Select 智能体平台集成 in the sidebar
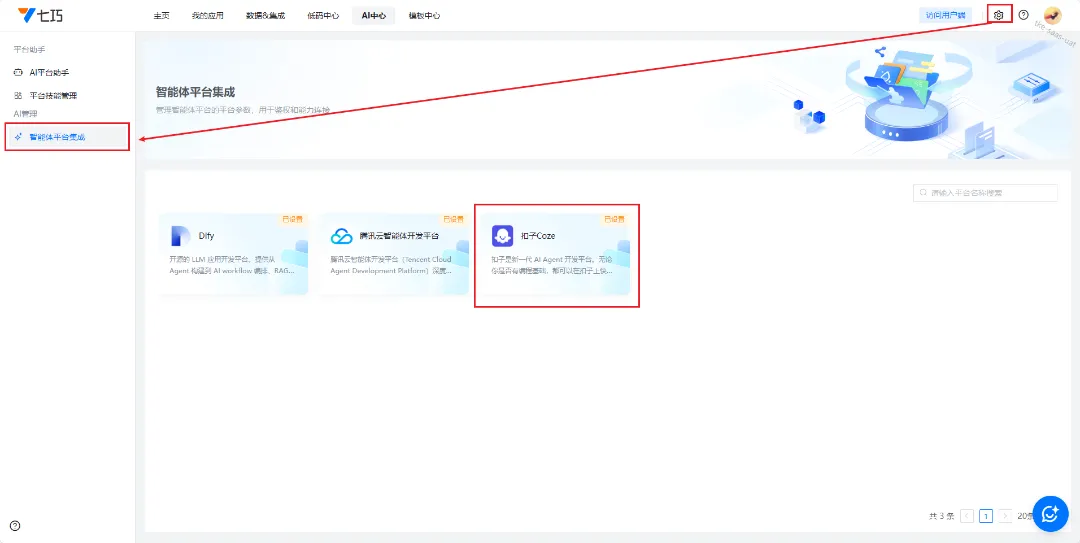 [57, 137]
